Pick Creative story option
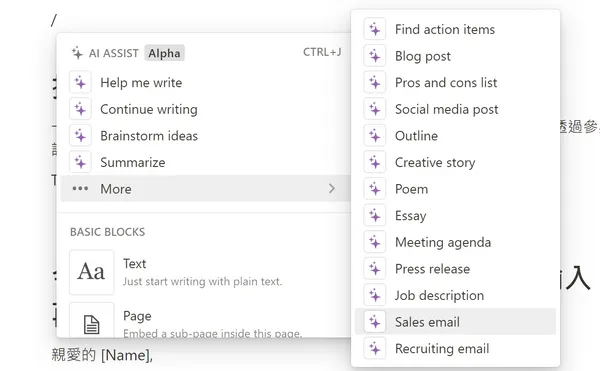Screen dimensions: 600x371 [x=455, y=162]
